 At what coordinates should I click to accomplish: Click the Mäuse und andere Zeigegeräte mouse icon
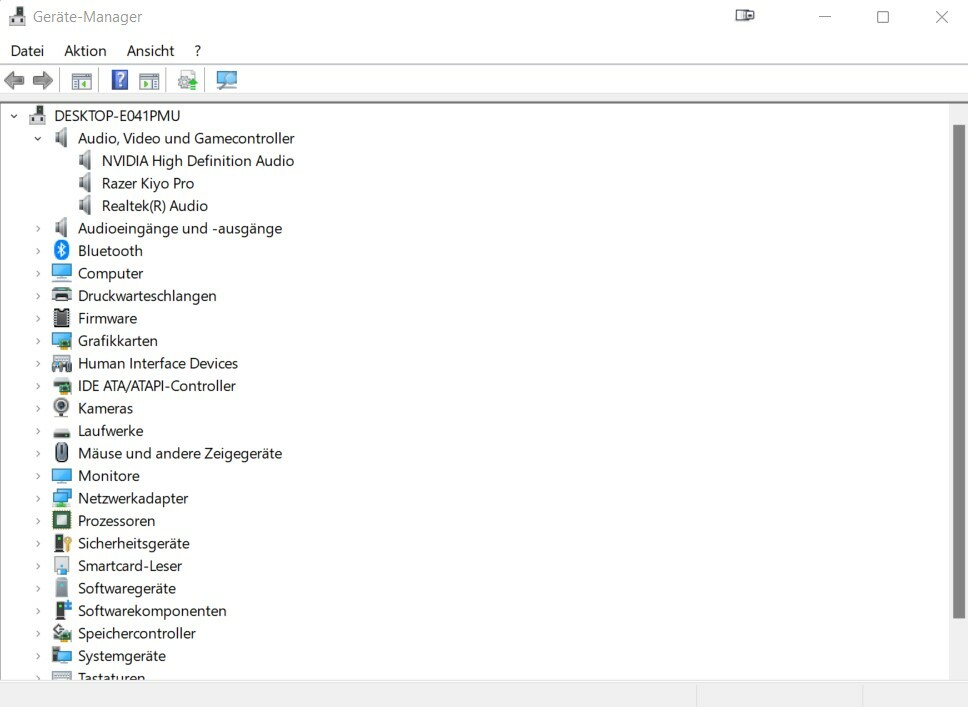click(x=61, y=453)
